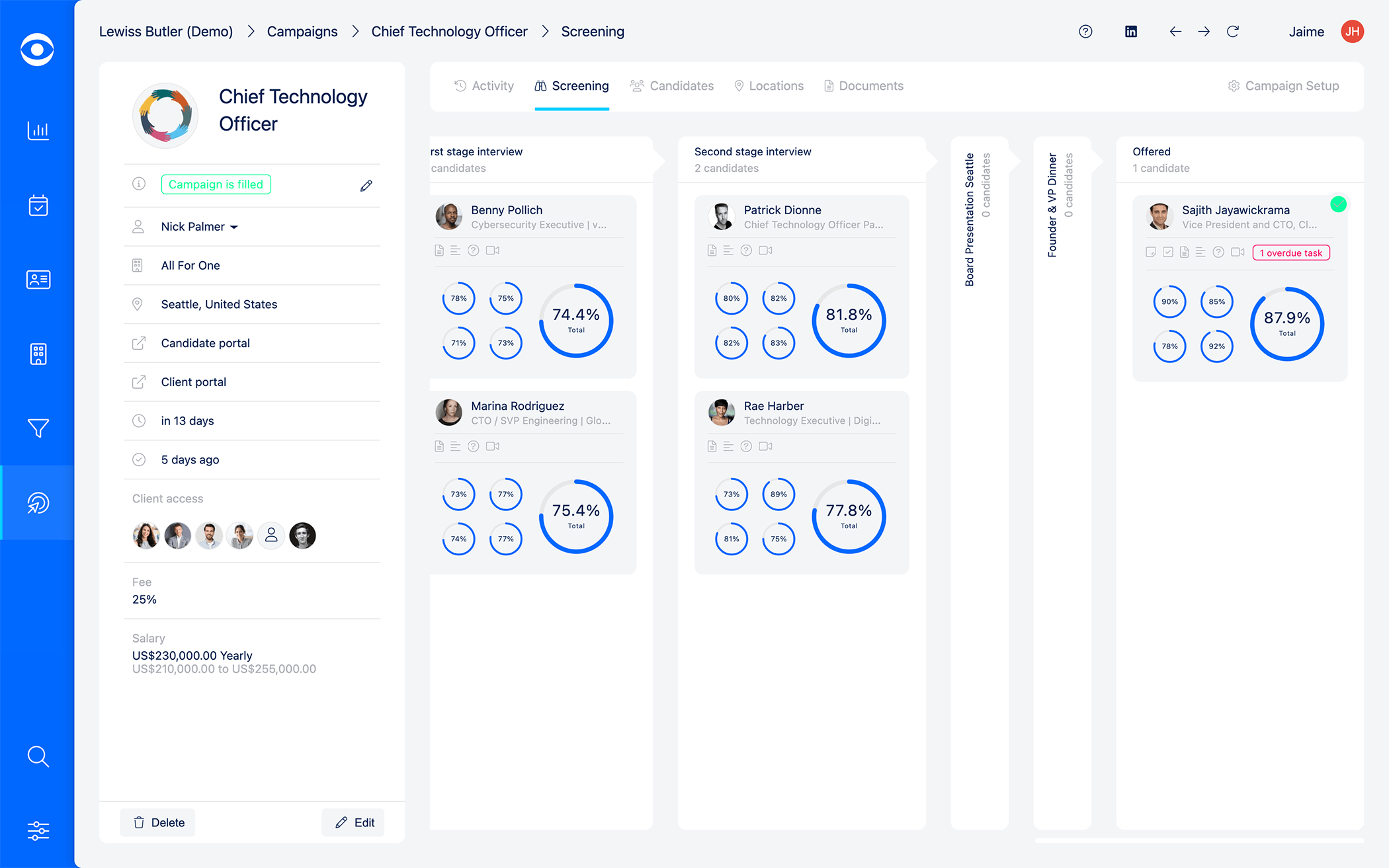Click the question mark icon on Marina Rodriguez's card

tap(474, 446)
